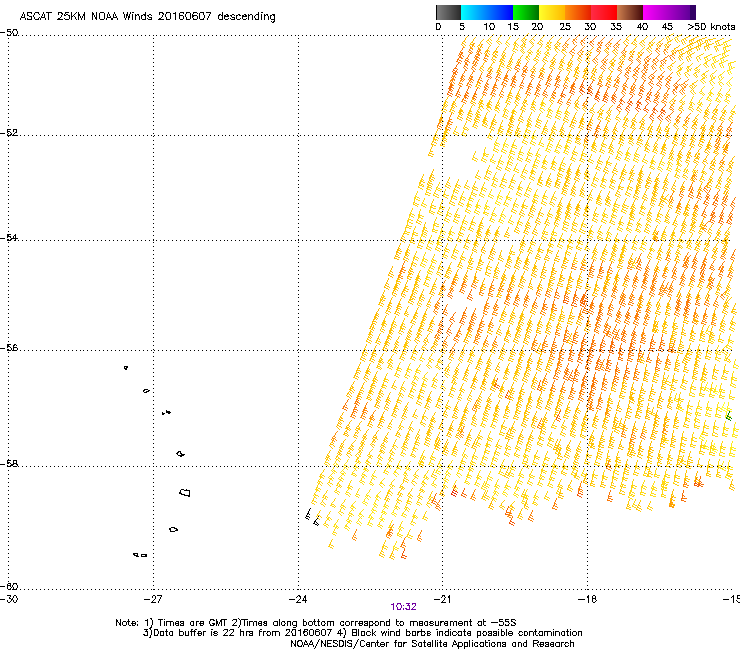Click the -52 latitude axis label
The image size is (740, 650).
click(9, 133)
